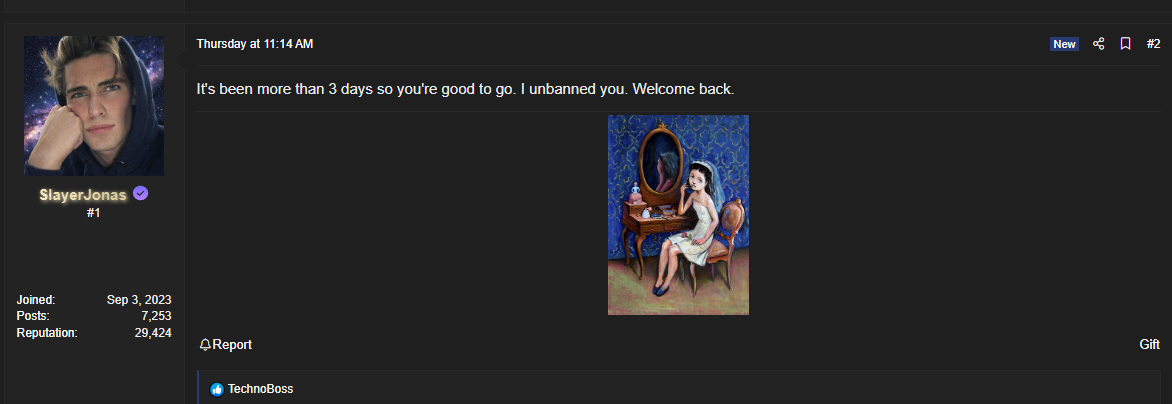Click the bell icon next to Report
Image resolution: width=1172 pixels, height=404 pixels.
pos(206,345)
